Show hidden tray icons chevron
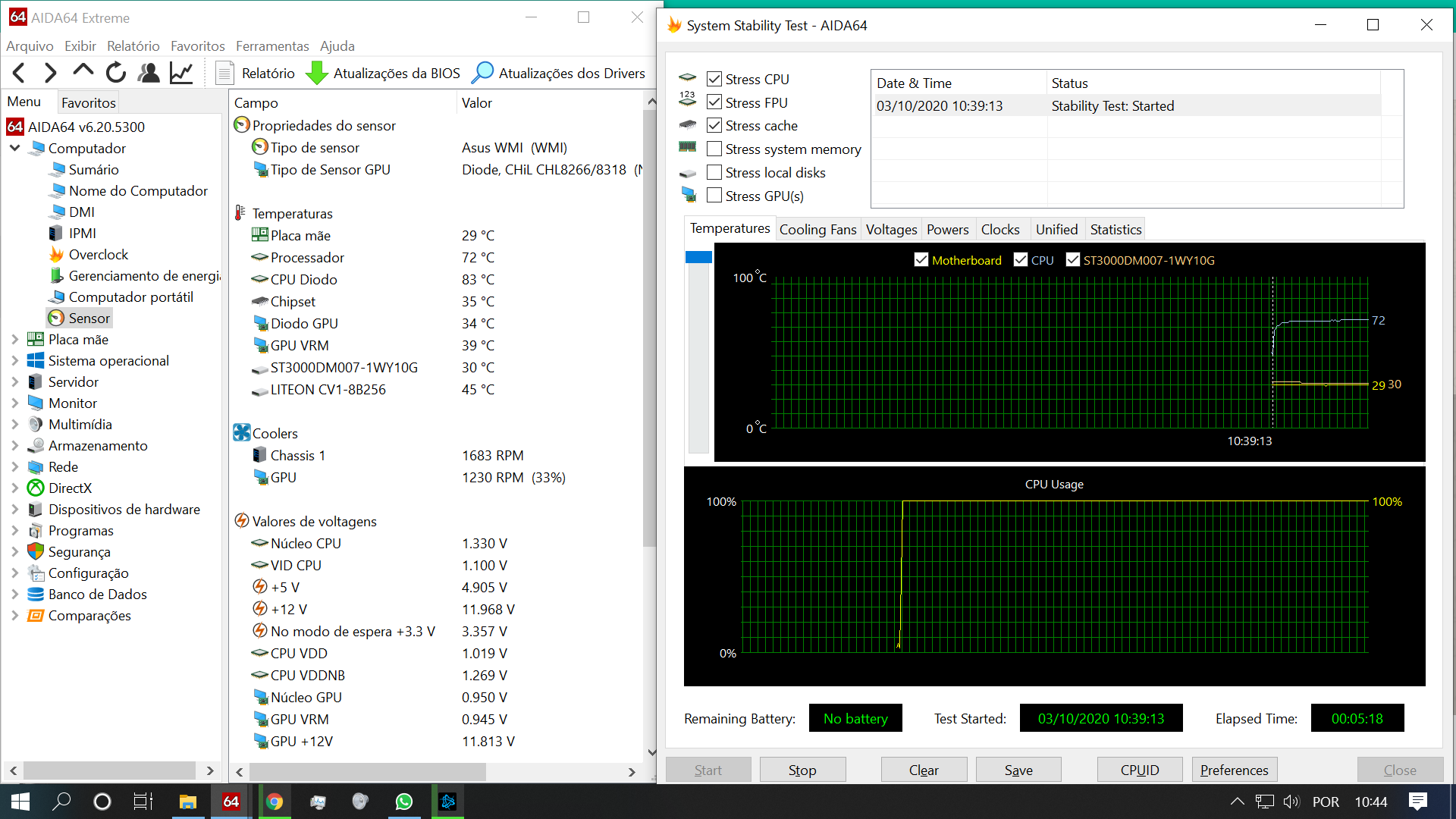The image size is (1456, 819). 1237,802
